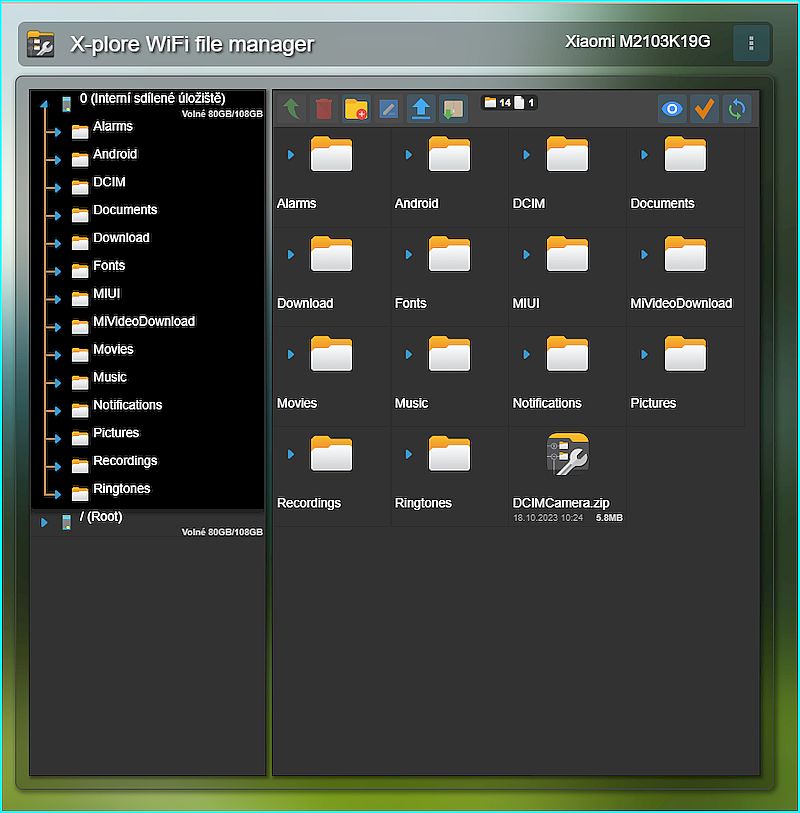This screenshot has width=800, height=813.
Task: Expand Download using its grid arrow
Action: (291, 255)
